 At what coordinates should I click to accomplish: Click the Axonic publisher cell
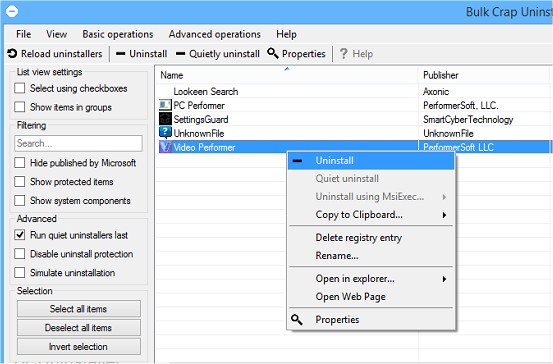coord(436,91)
